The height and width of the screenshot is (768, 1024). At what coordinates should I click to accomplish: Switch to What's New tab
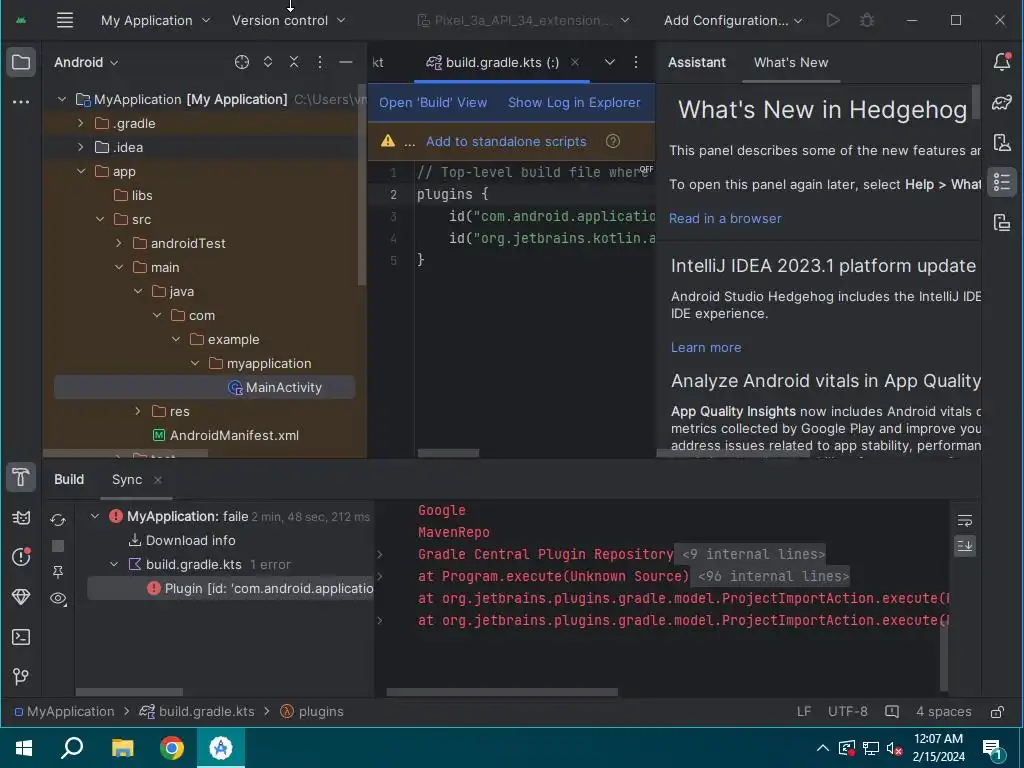pos(791,62)
